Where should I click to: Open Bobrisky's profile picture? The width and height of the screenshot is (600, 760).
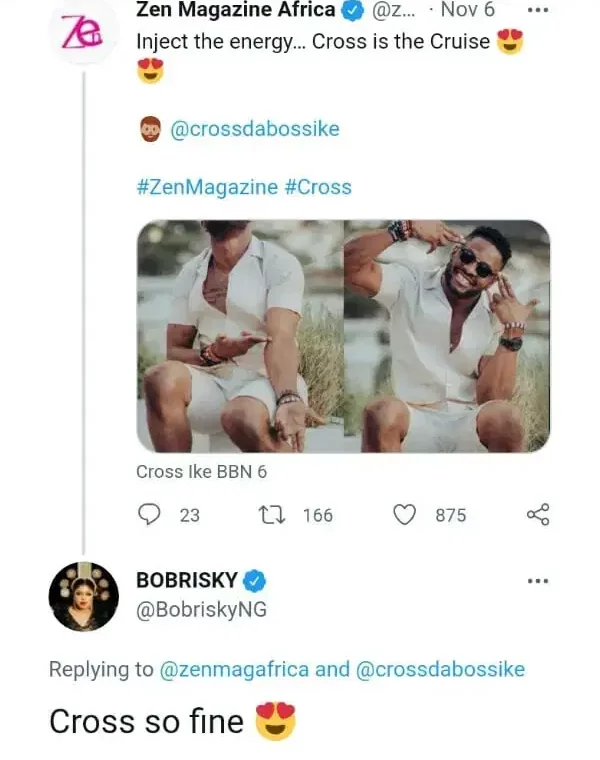tap(83, 596)
